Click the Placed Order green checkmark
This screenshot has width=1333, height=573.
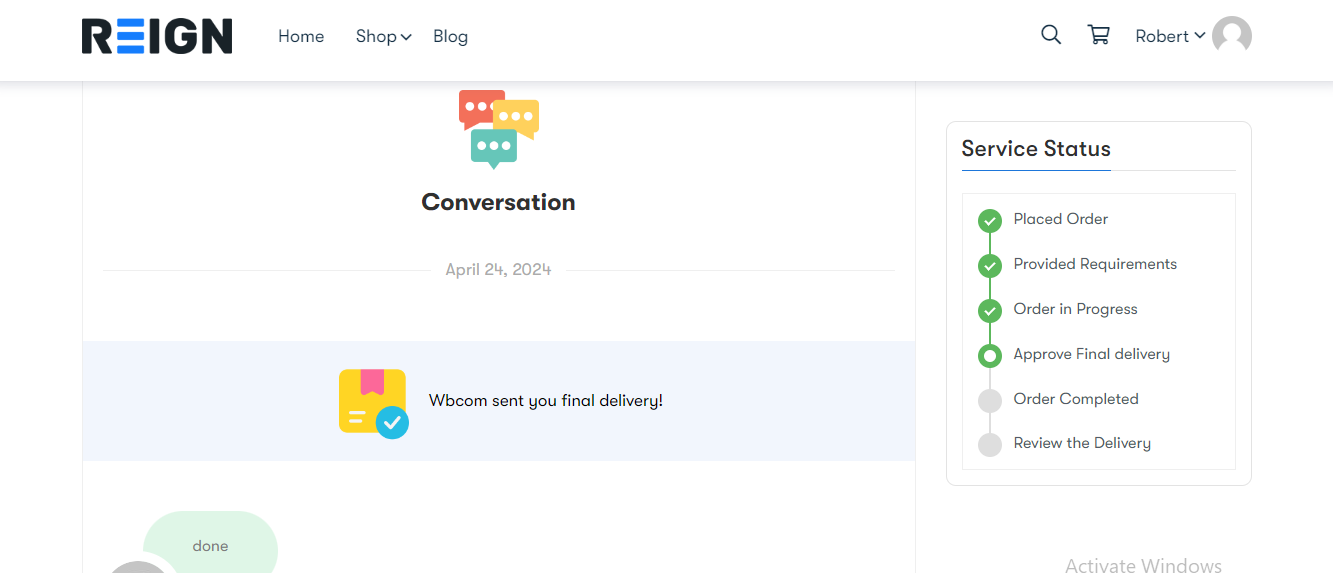coord(989,220)
